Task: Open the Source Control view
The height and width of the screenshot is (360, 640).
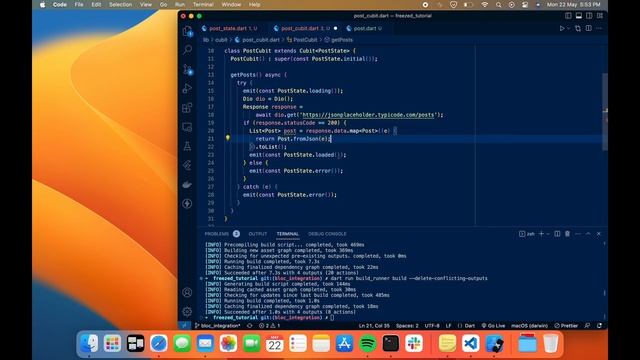Action: [187, 69]
